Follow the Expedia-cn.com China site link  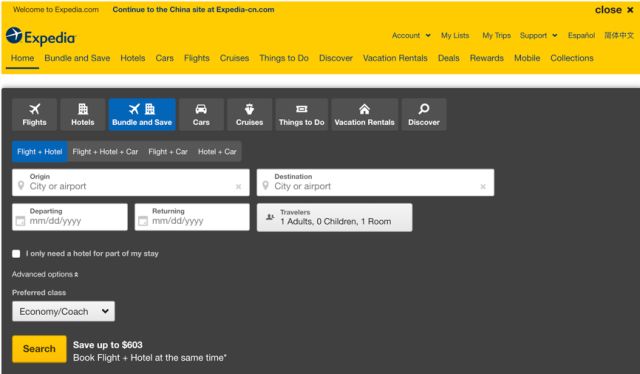[193, 9]
